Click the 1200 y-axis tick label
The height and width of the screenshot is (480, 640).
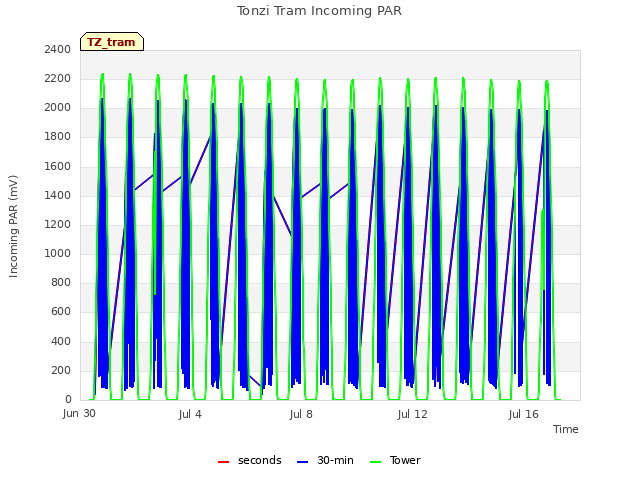pyautogui.click(x=58, y=224)
